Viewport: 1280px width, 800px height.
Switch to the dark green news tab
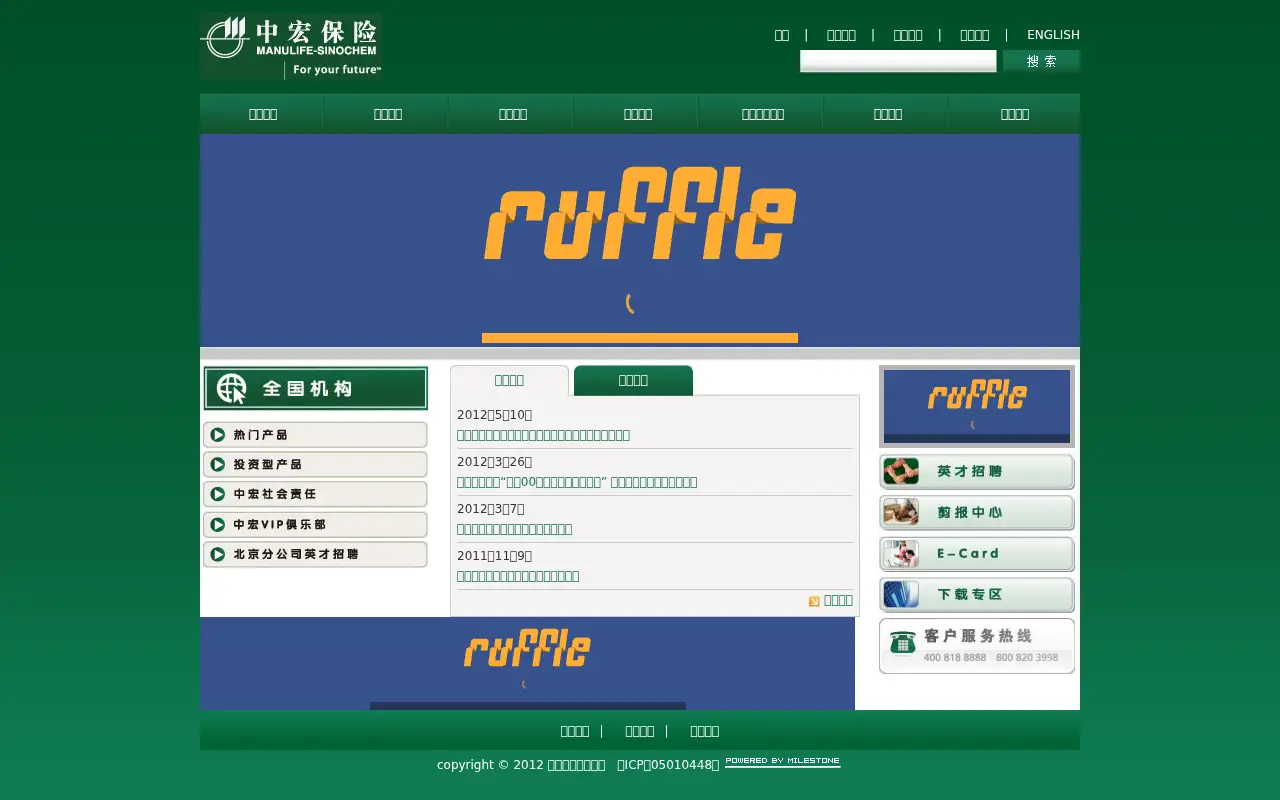tap(633, 380)
